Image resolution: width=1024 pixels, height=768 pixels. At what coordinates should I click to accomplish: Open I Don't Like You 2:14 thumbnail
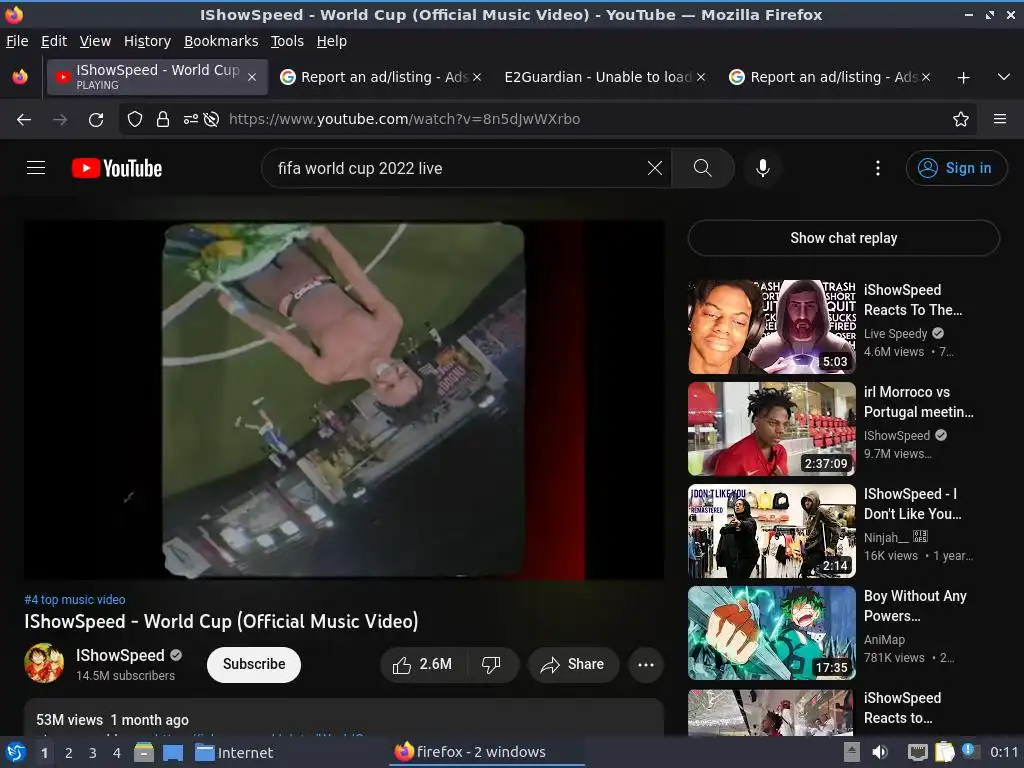772,531
